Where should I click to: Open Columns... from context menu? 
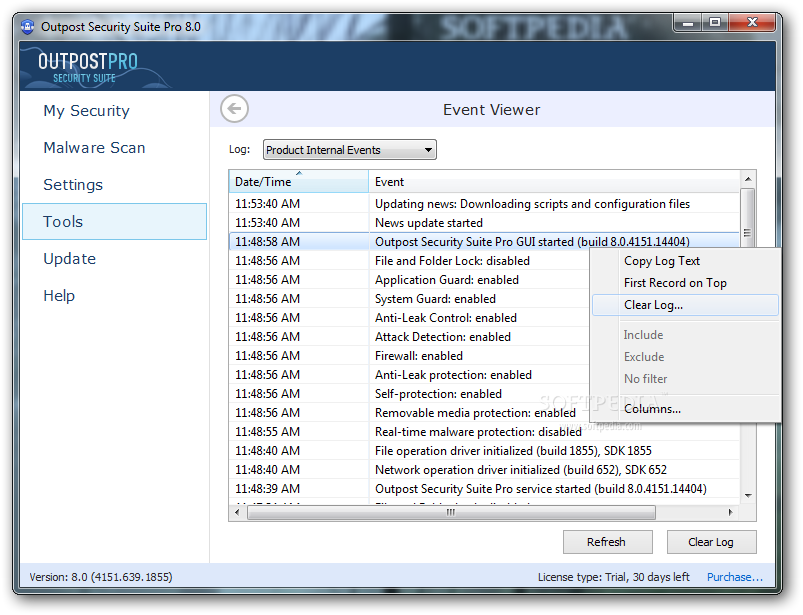coord(685,409)
